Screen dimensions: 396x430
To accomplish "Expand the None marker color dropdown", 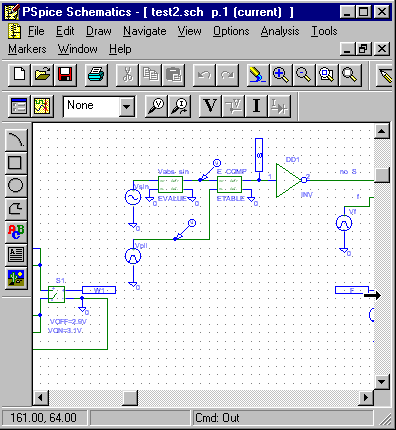I will pos(127,106).
